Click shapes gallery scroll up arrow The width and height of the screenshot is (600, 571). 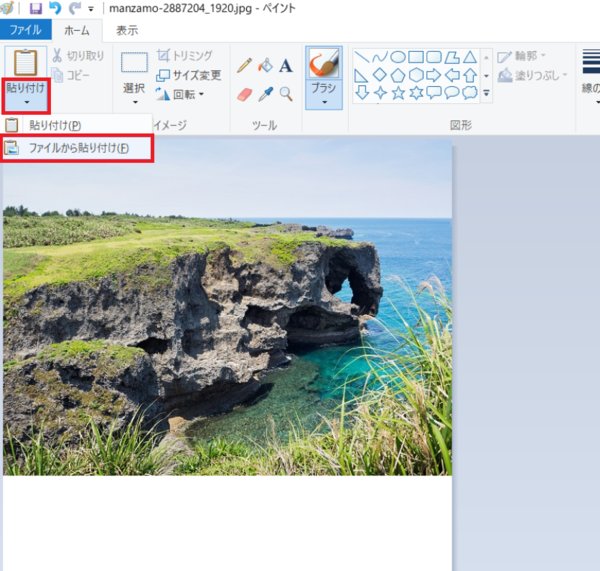point(486,58)
